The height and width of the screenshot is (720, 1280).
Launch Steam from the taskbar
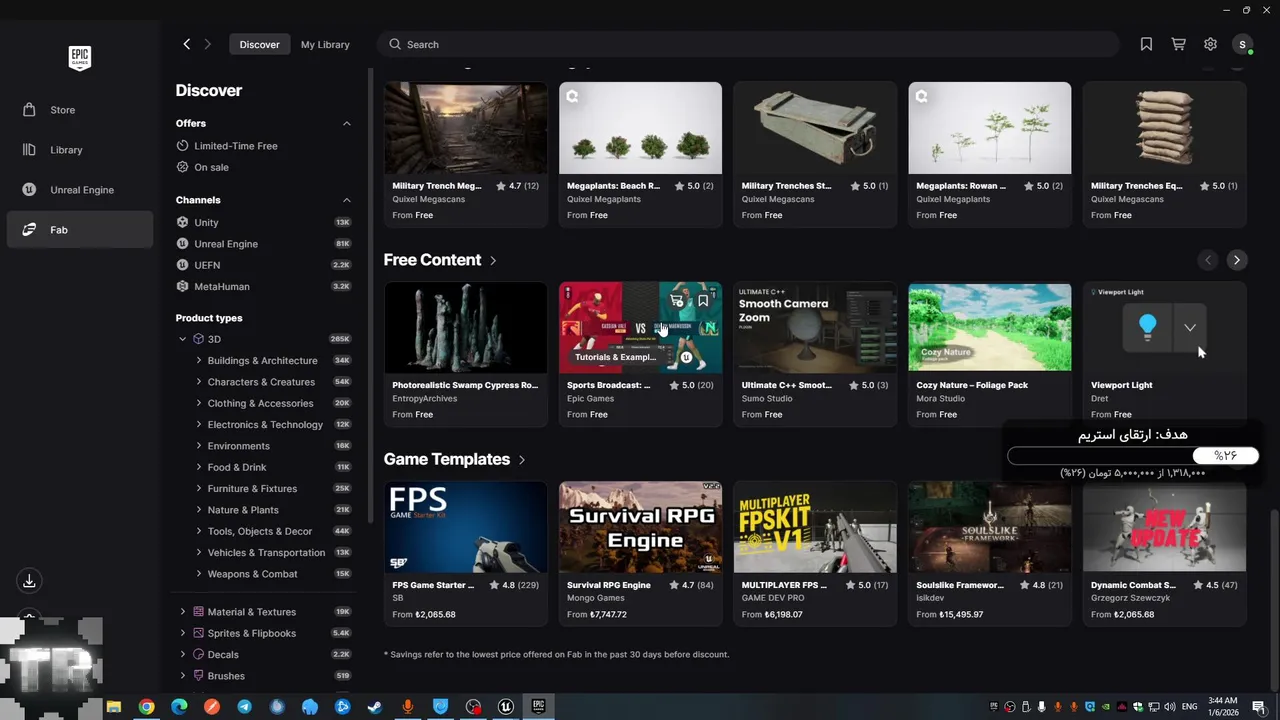tap(374, 707)
